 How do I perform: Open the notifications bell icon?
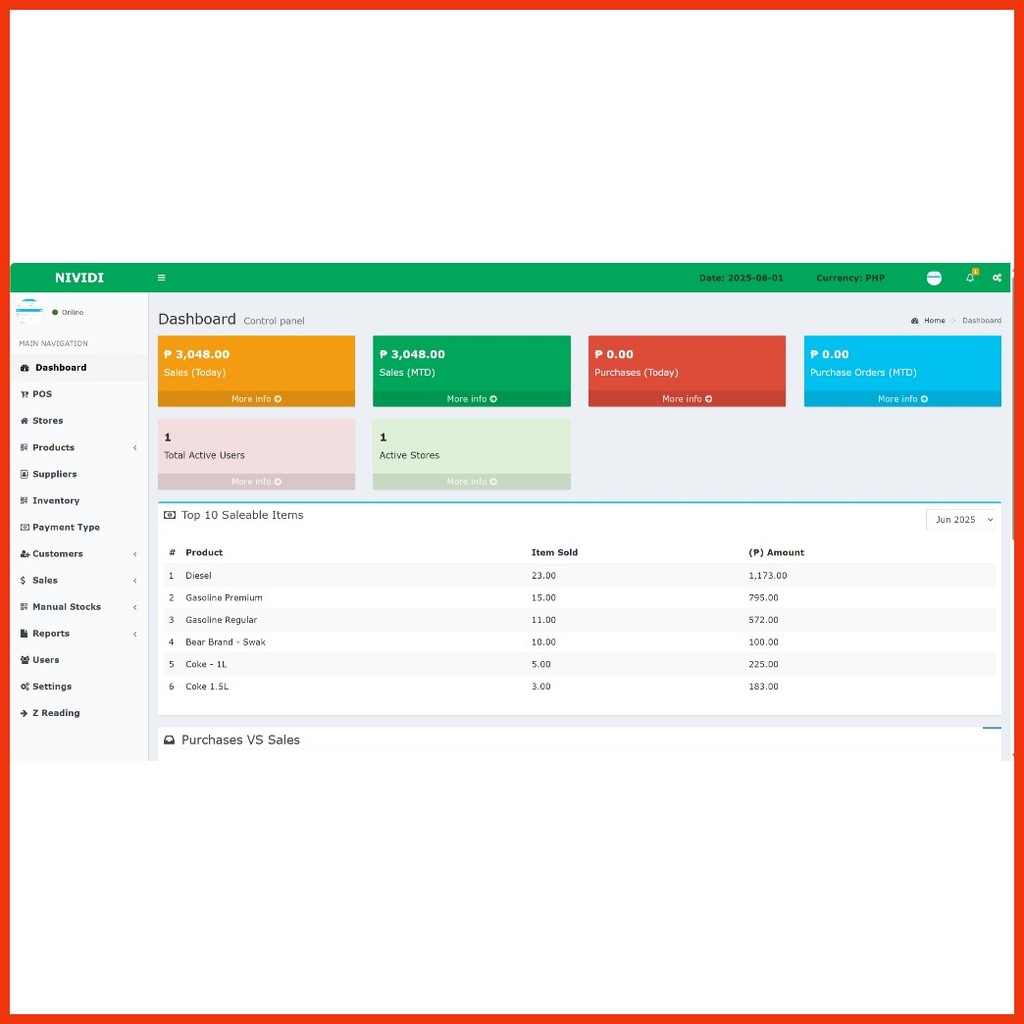(x=969, y=278)
